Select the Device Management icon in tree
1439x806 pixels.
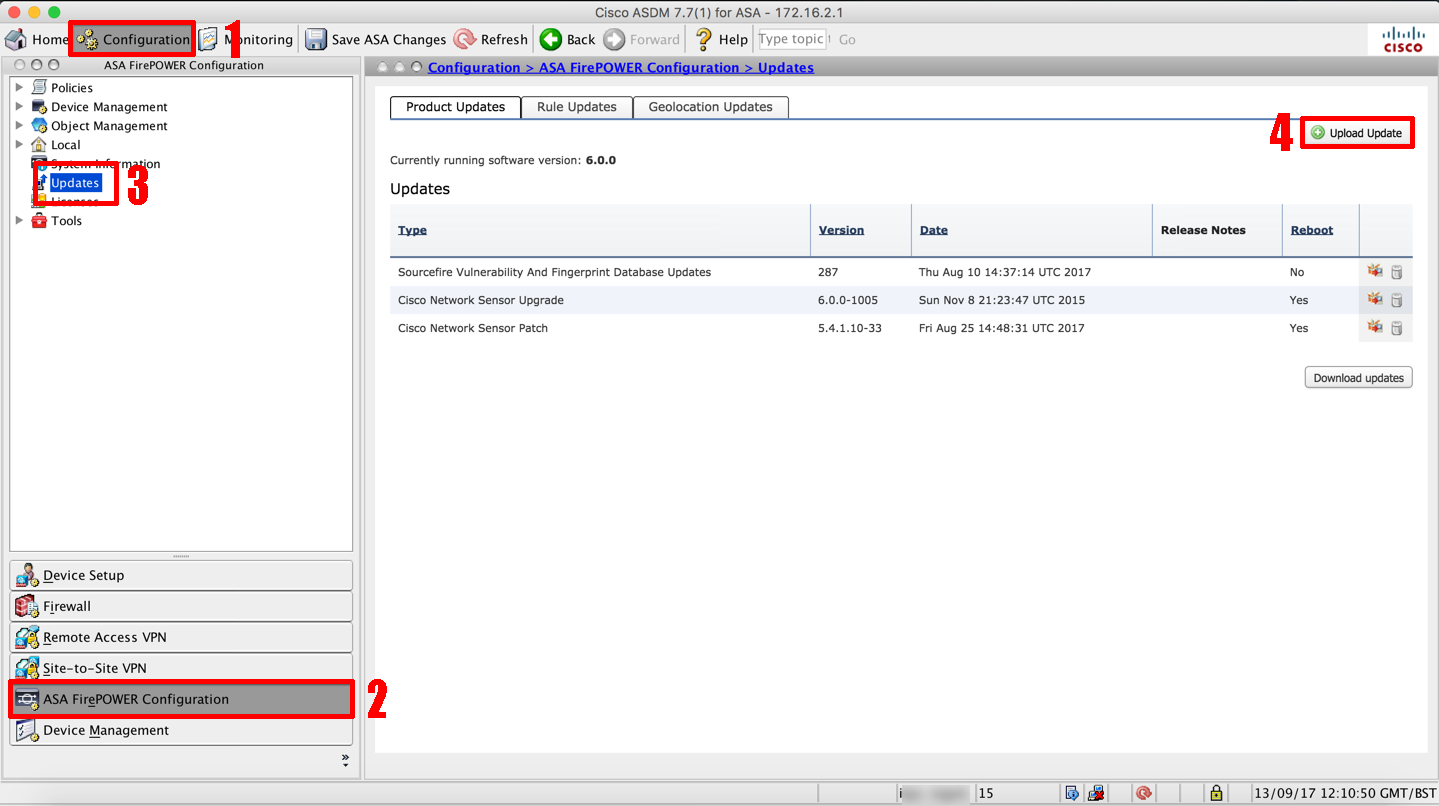[x=39, y=106]
